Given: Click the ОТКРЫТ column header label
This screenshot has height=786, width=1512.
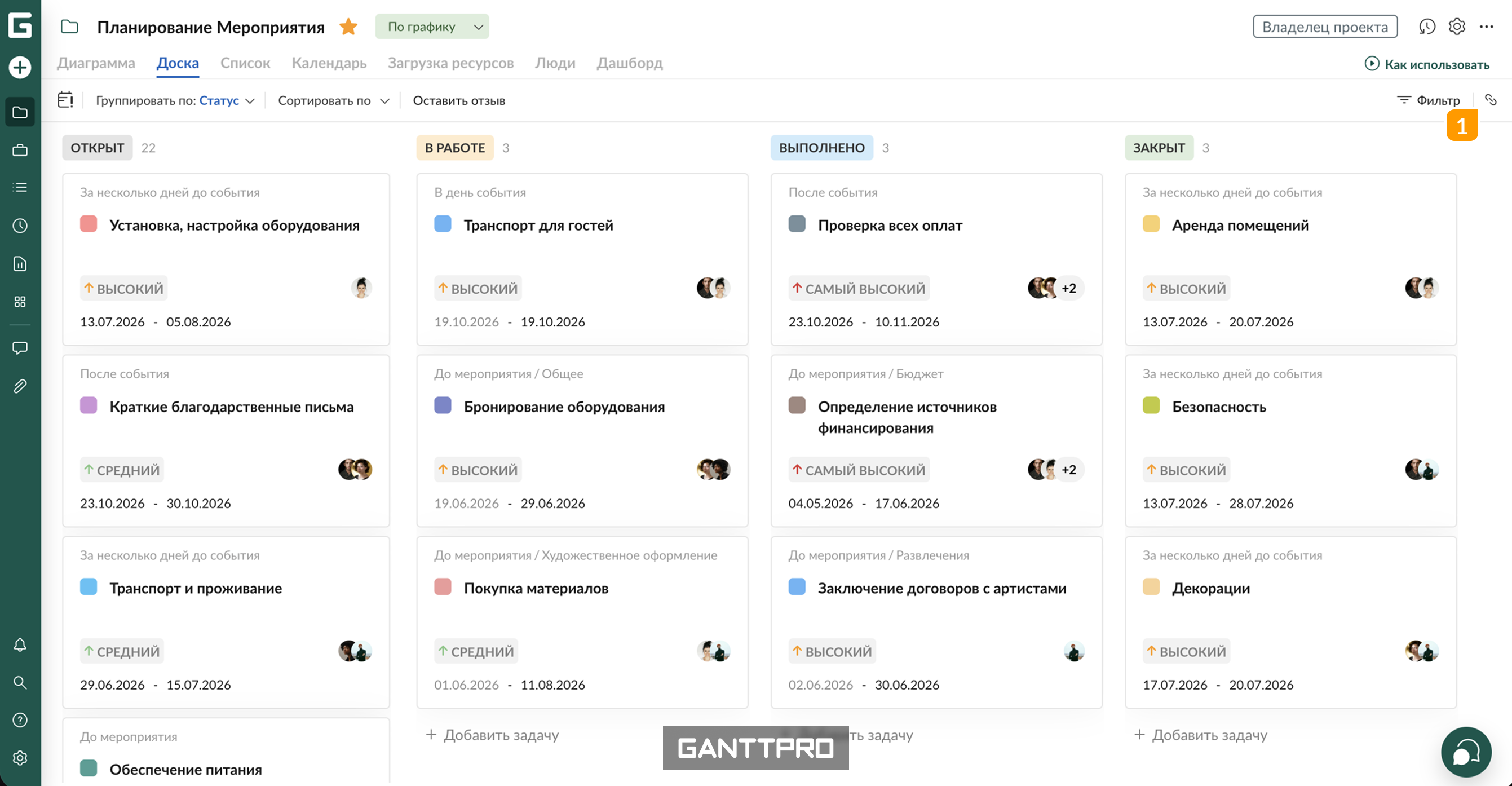Looking at the screenshot, I should [98, 147].
